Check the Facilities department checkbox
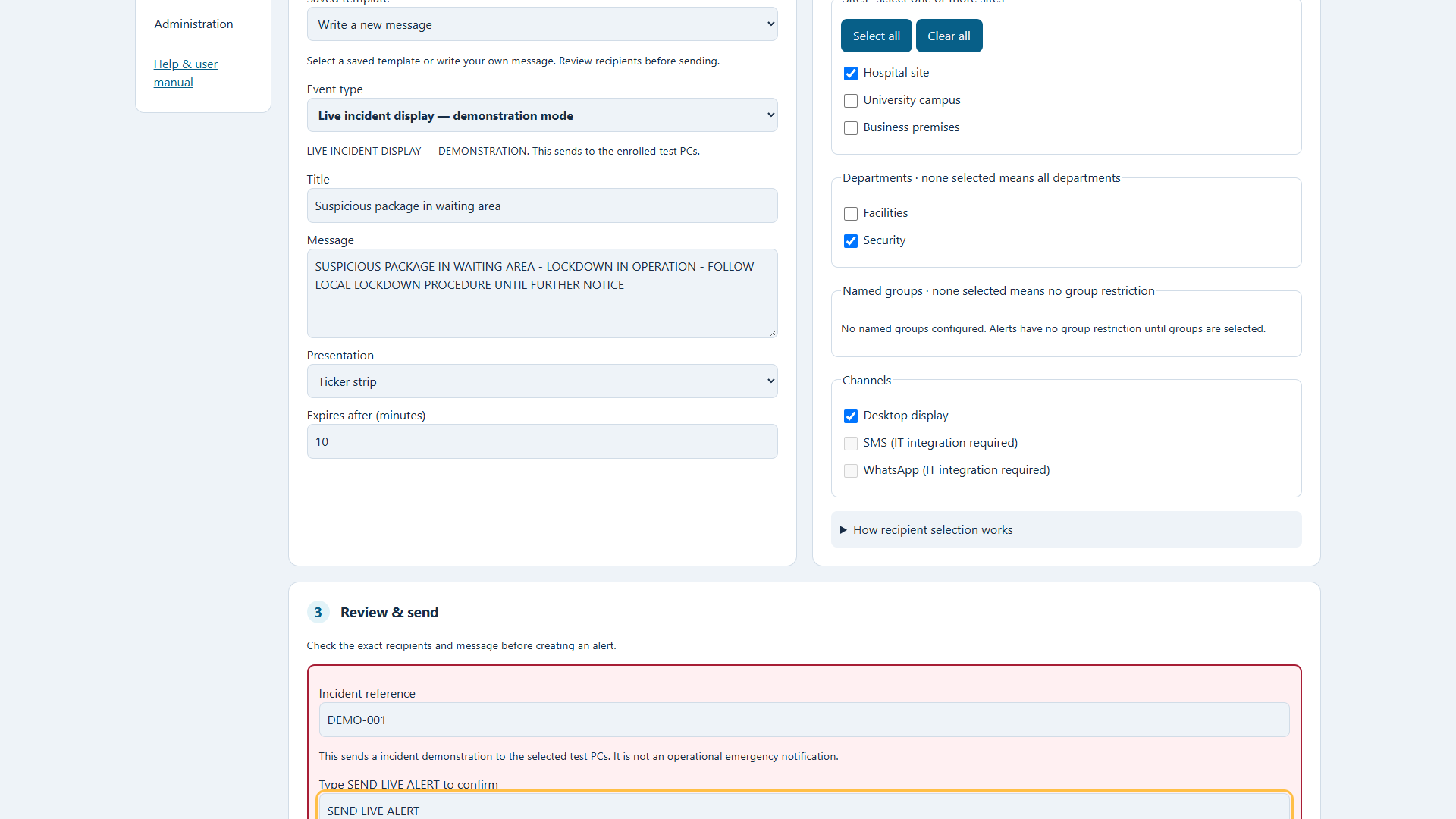Screen dimensions: 1456x819 tap(851, 214)
